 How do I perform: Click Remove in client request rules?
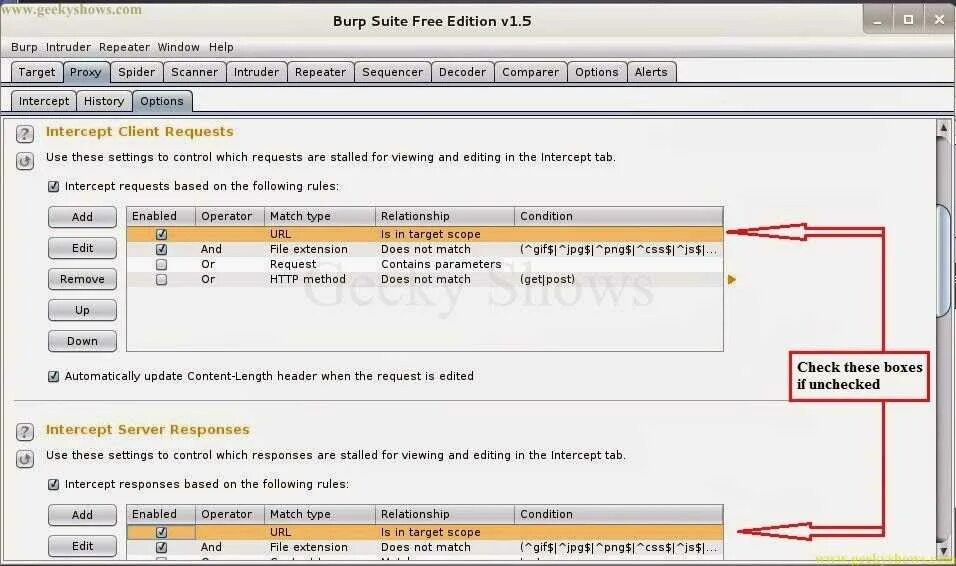82,279
